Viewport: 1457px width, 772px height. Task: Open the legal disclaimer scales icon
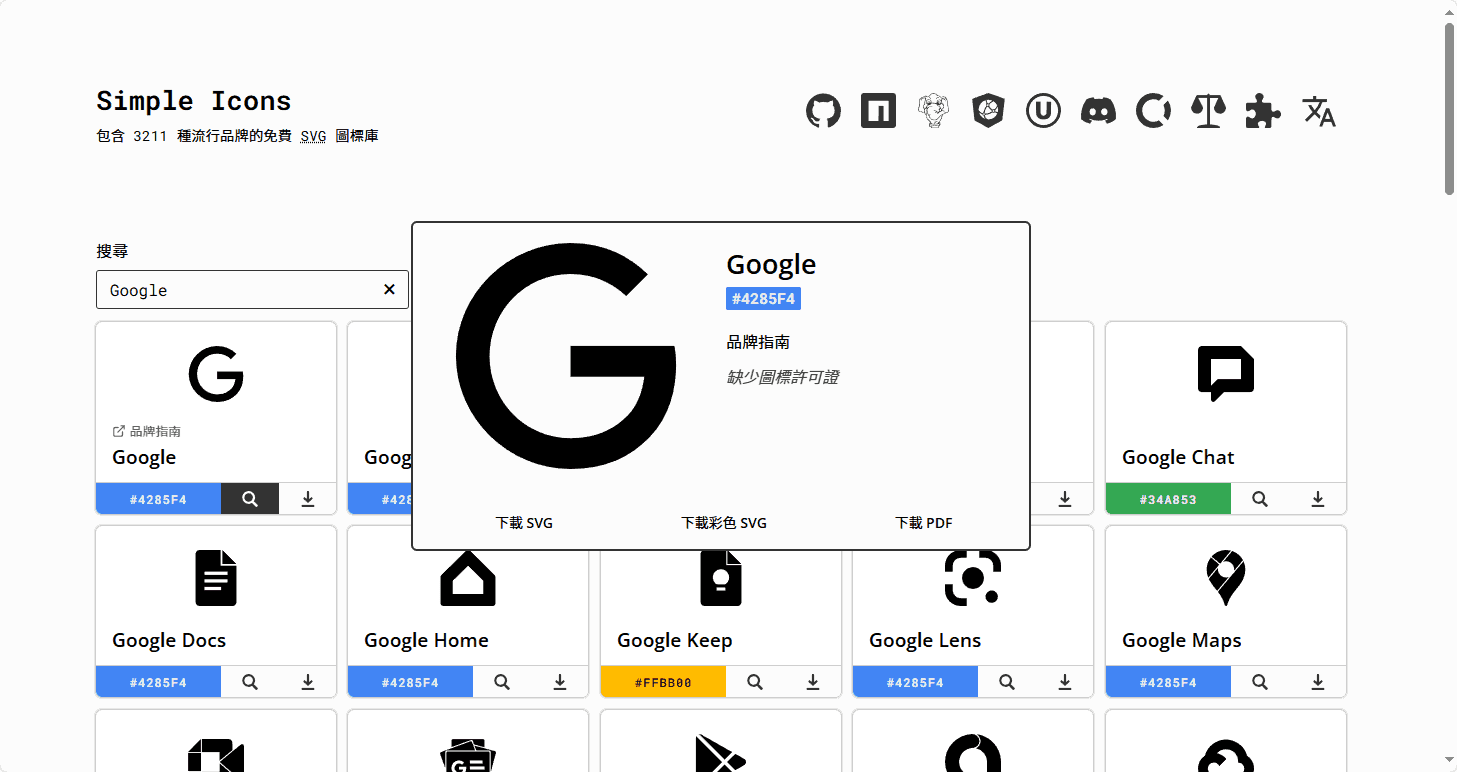pyautogui.click(x=1208, y=111)
